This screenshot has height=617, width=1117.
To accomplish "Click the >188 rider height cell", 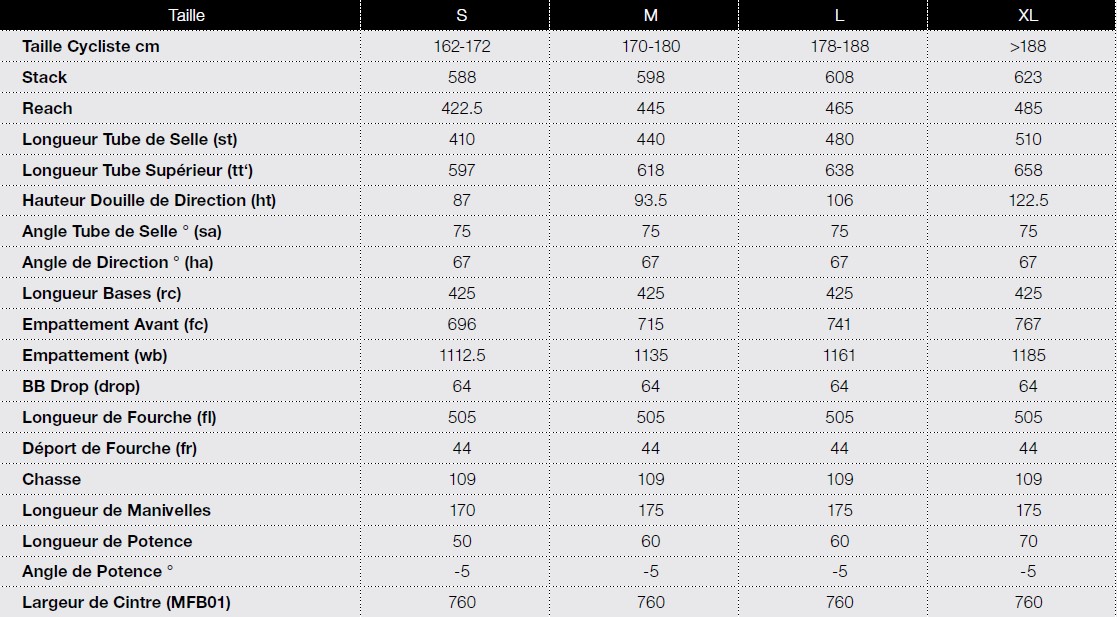I will (x=1028, y=46).
